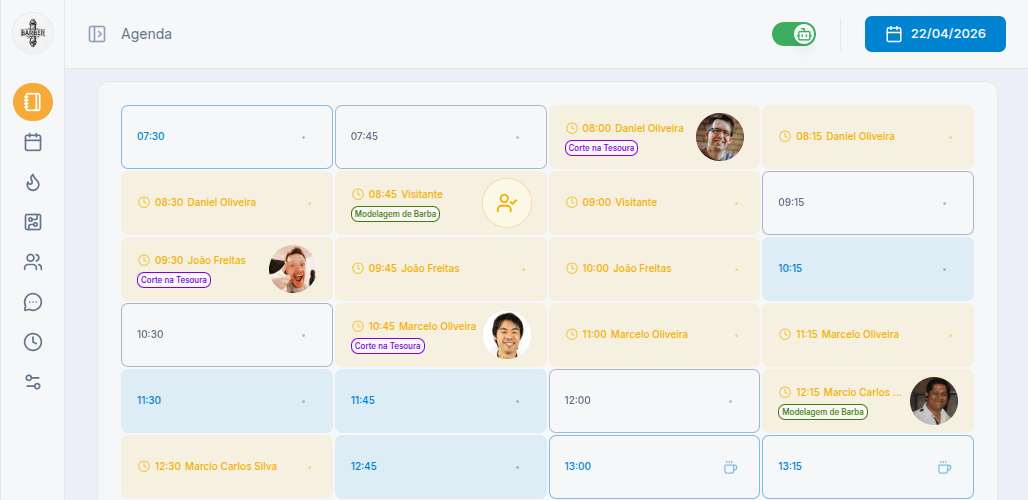Open the clients people icon in sidebar

[33, 263]
